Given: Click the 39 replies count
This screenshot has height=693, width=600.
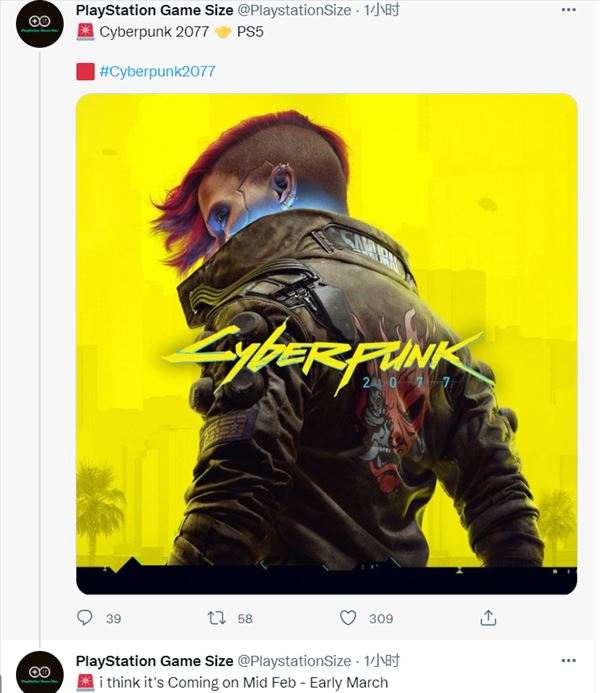Looking at the screenshot, I should click(x=114, y=618).
